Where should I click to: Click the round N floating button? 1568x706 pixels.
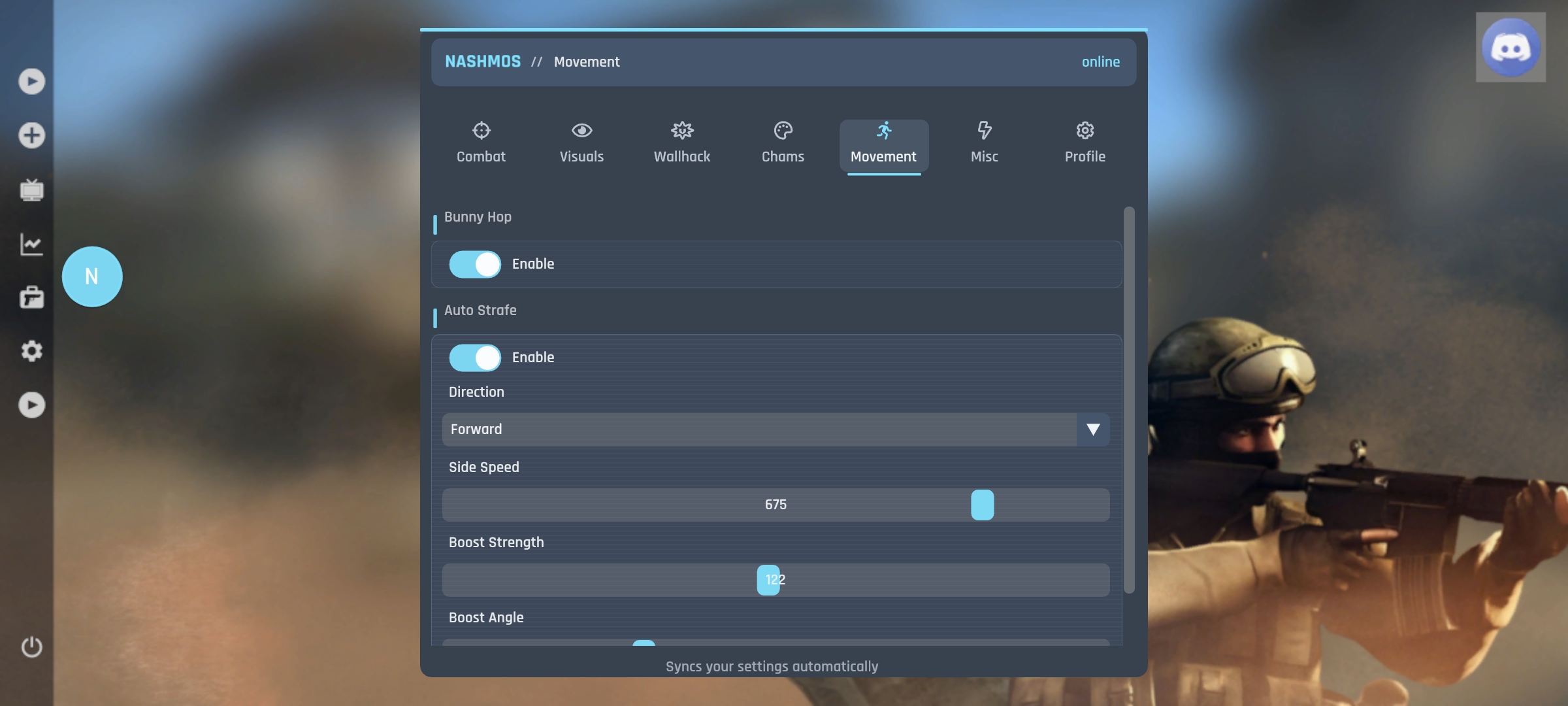pyautogui.click(x=92, y=277)
